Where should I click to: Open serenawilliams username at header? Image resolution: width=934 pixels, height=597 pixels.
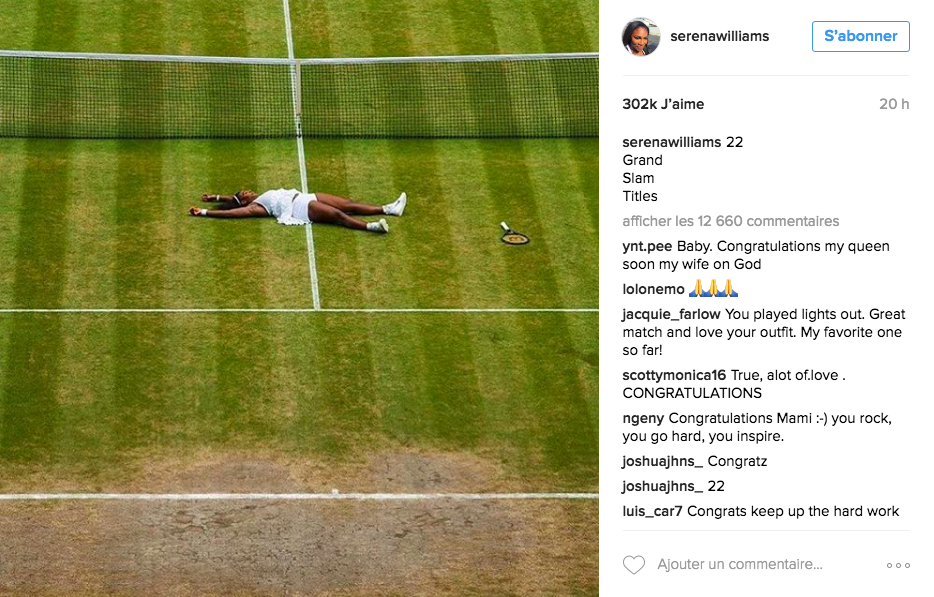[x=720, y=36]
